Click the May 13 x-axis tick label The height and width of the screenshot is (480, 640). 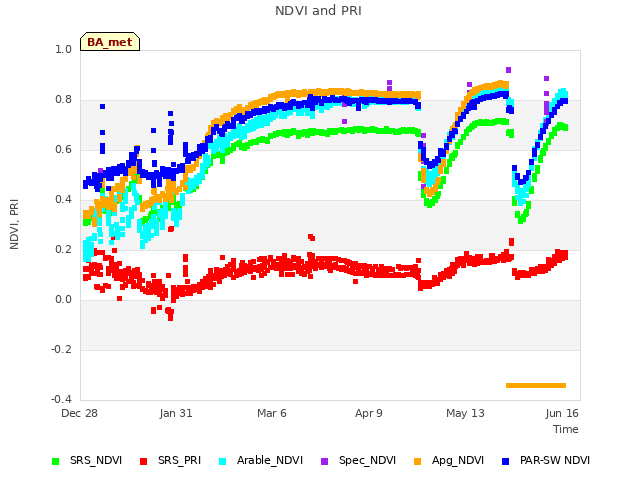click(x=465, y=413)
